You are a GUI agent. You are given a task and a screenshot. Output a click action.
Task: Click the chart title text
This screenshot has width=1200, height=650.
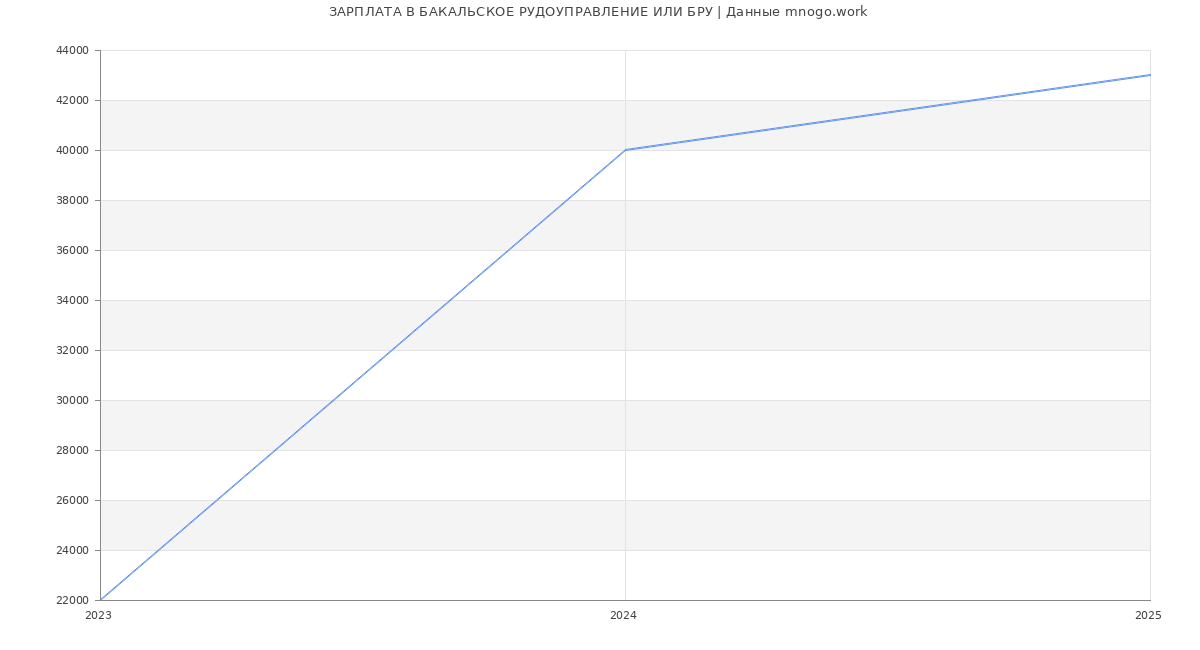[598, 12]
